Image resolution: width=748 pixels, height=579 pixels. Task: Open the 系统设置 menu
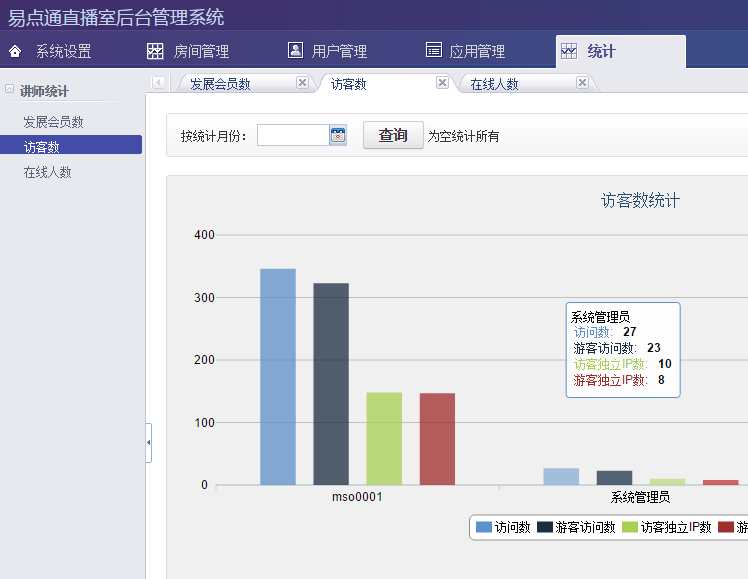[63, 51]
